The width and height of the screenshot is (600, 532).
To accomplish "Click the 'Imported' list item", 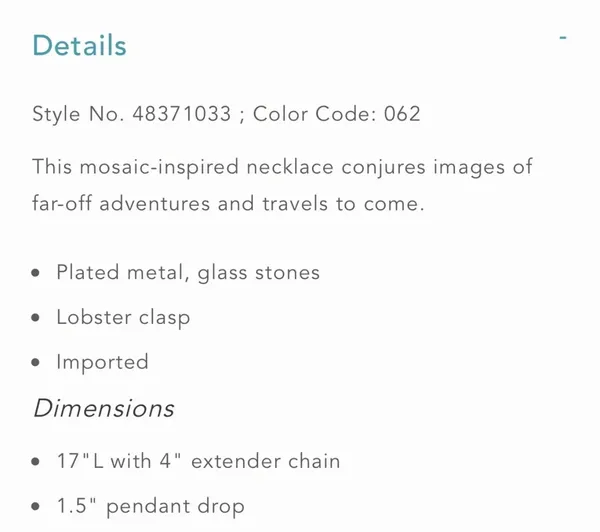I will 103,362.
